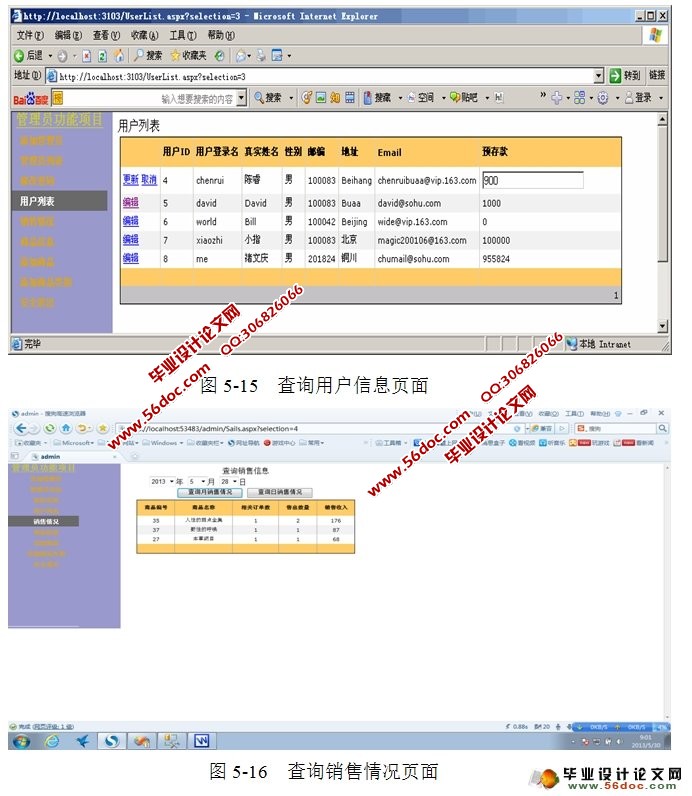The width and height of the screenshot is (692, 796).
Task: Open the month dropdown showing 5
Action: coord(197,481)
